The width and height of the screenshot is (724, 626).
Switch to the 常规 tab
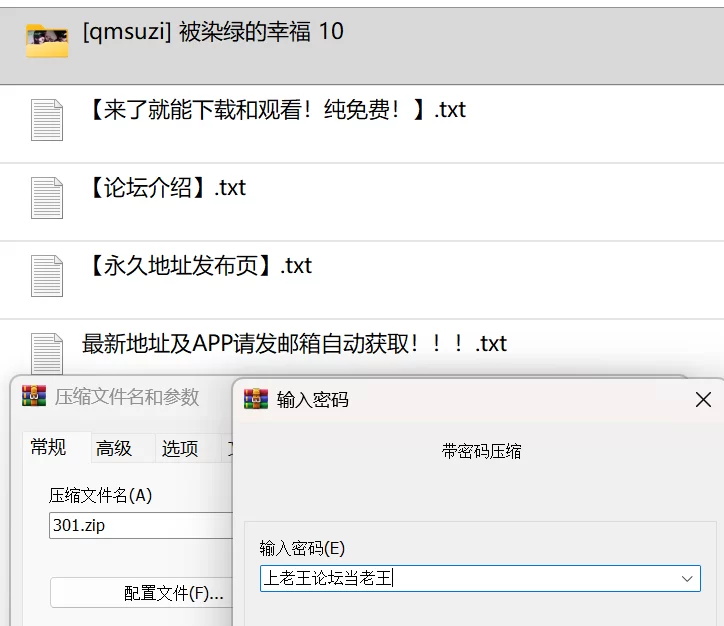48,447
